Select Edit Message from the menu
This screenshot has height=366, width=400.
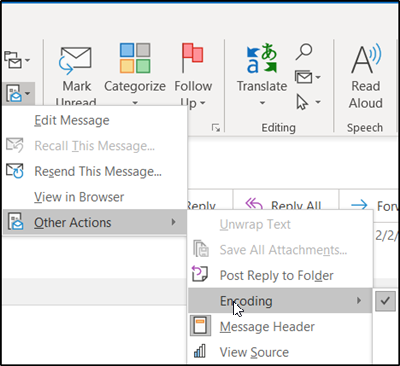(x=72, y=120)
